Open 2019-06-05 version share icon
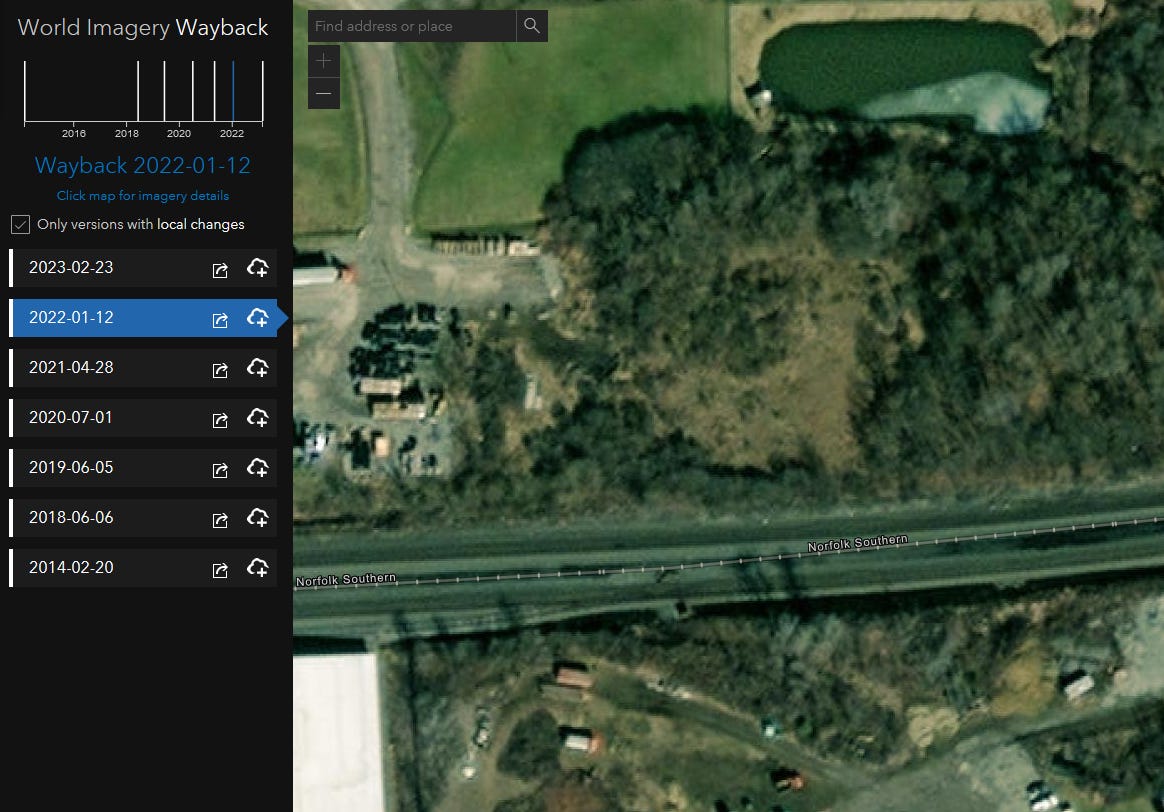Screen dimensions: 1164x812 (x=220, y=470)
